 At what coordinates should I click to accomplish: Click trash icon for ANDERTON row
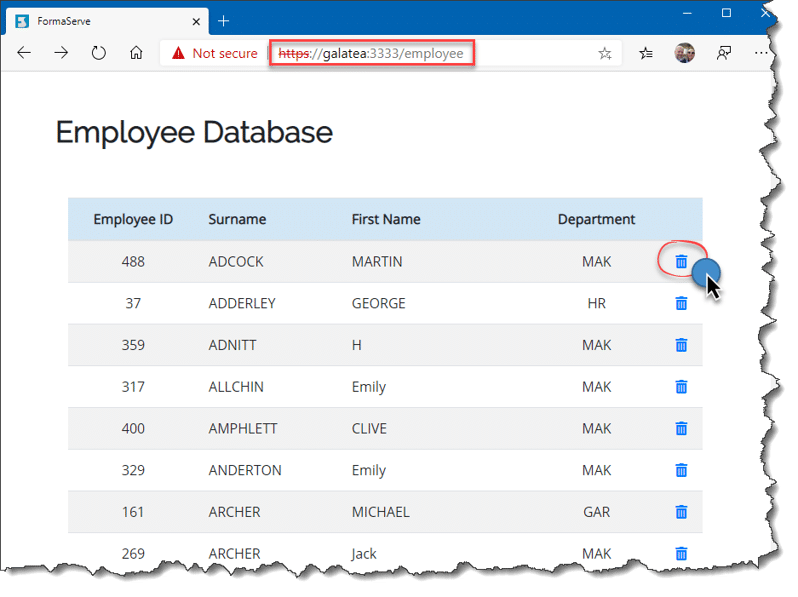click(x=681, y=470)
